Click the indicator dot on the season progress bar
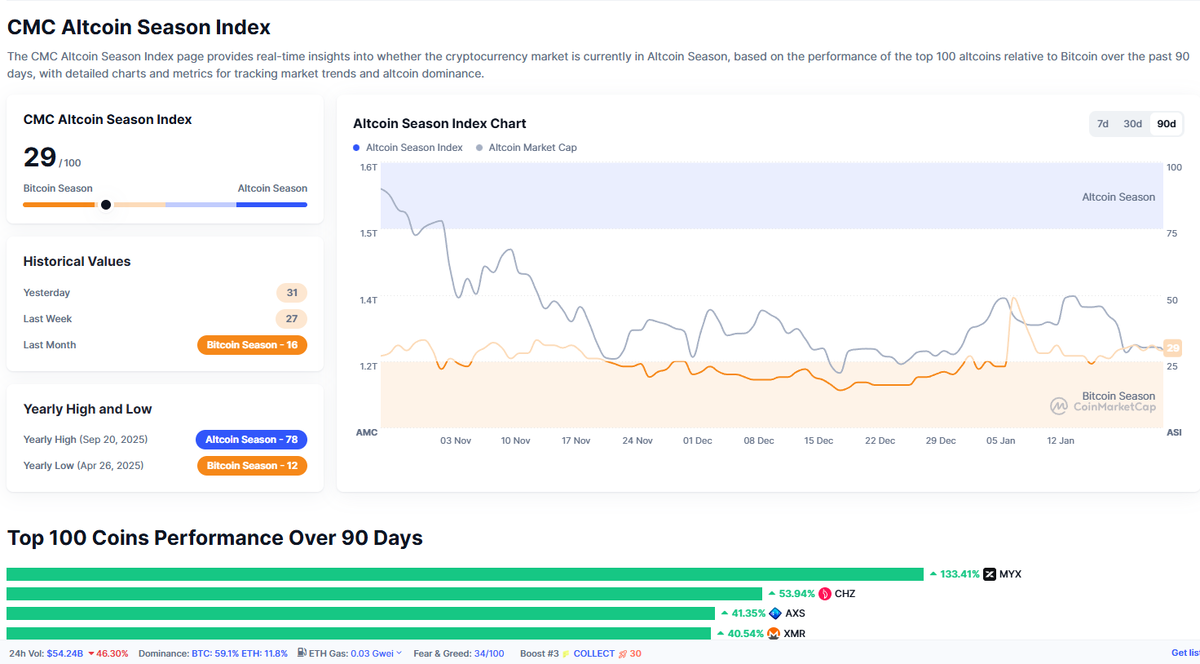Image resolution: width=1200 pixels, height=664 pixels. (105, 204)
